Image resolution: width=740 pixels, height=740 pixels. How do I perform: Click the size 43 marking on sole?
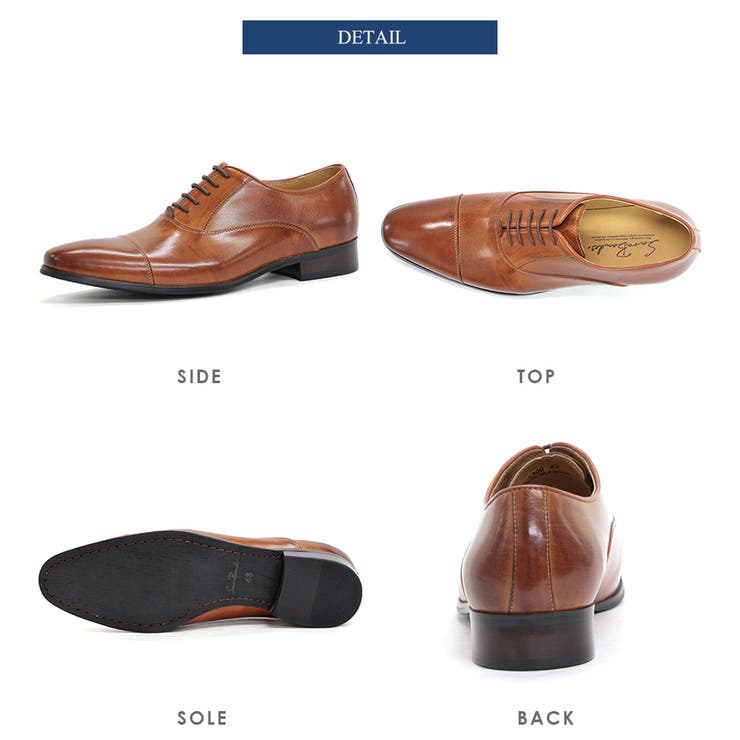(249, 575)
